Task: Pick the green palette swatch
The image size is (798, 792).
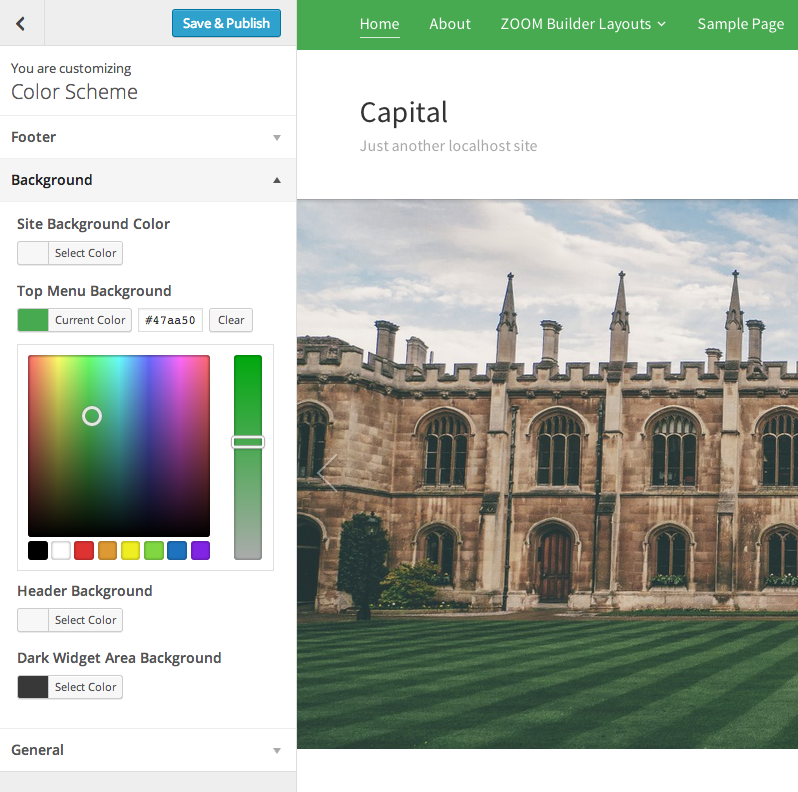Action: [153, 550]
